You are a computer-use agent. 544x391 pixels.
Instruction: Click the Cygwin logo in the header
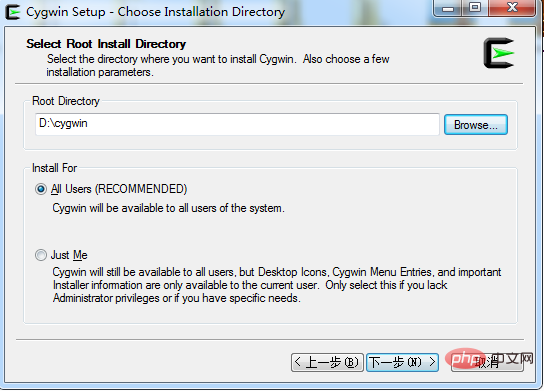tap(499, 53)
